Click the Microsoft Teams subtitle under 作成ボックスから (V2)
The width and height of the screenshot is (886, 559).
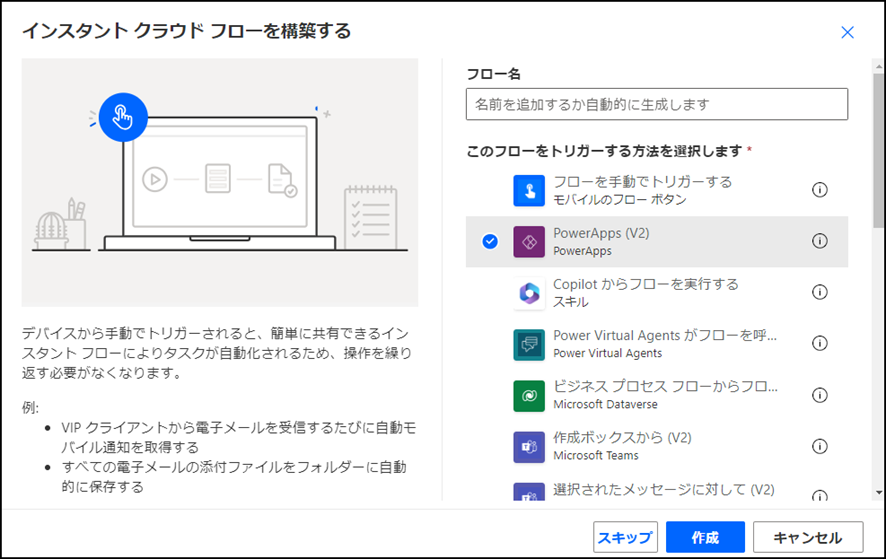click(596, 456)
